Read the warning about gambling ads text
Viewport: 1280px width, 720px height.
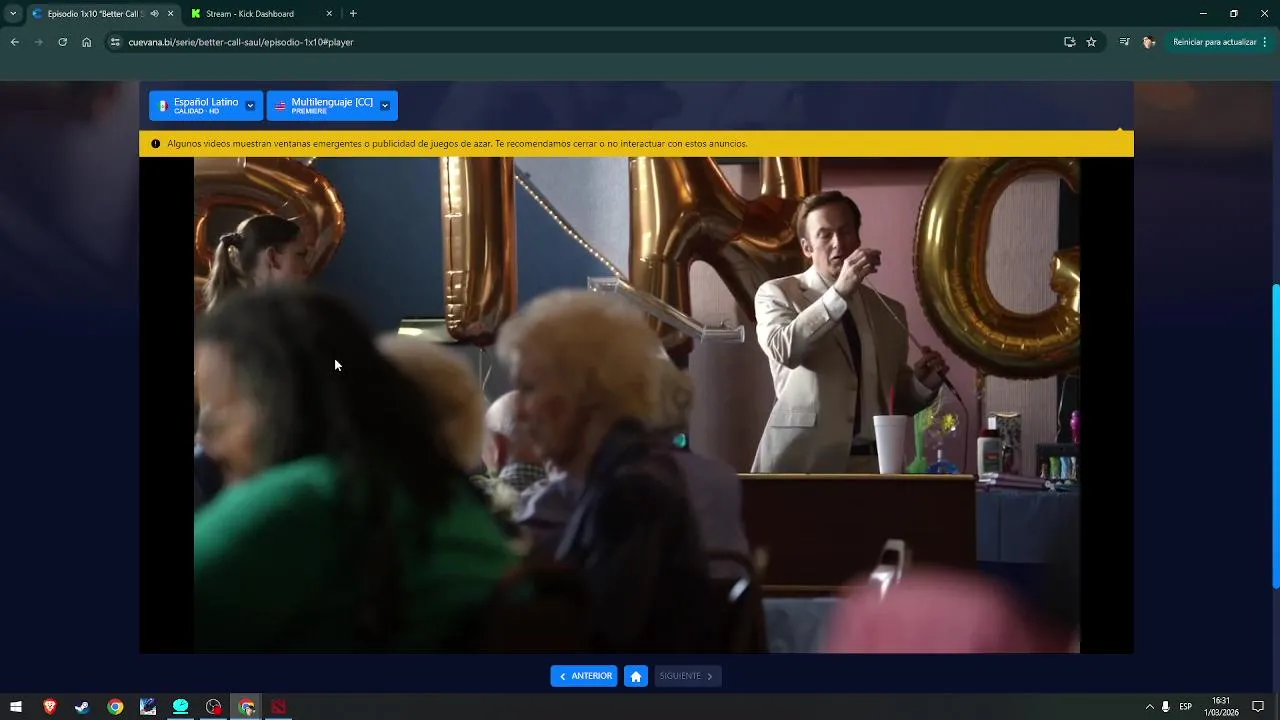pos(457,144)
